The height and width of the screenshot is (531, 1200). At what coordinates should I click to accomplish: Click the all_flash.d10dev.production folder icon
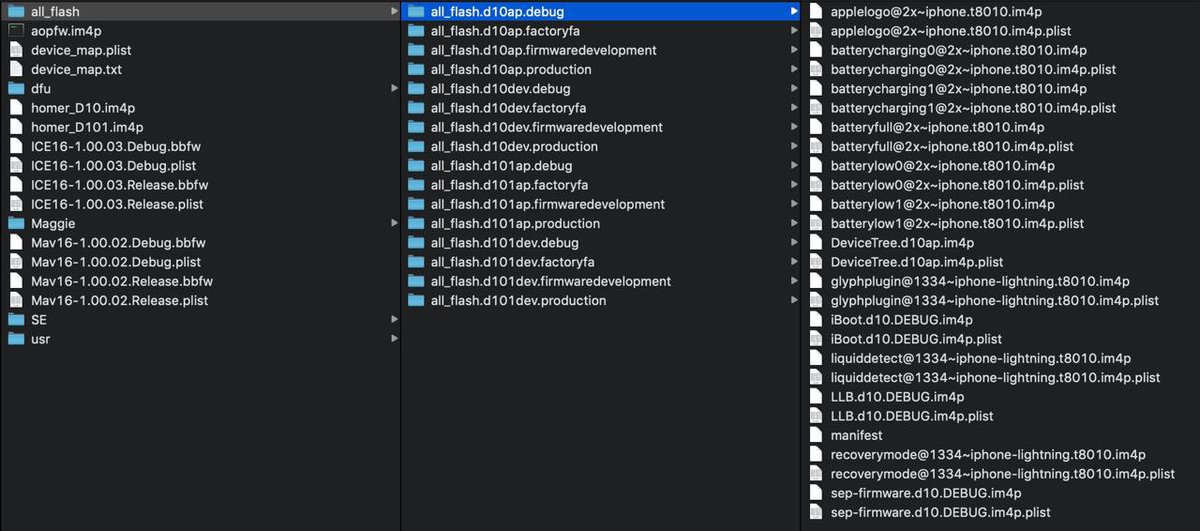point(415,146)
